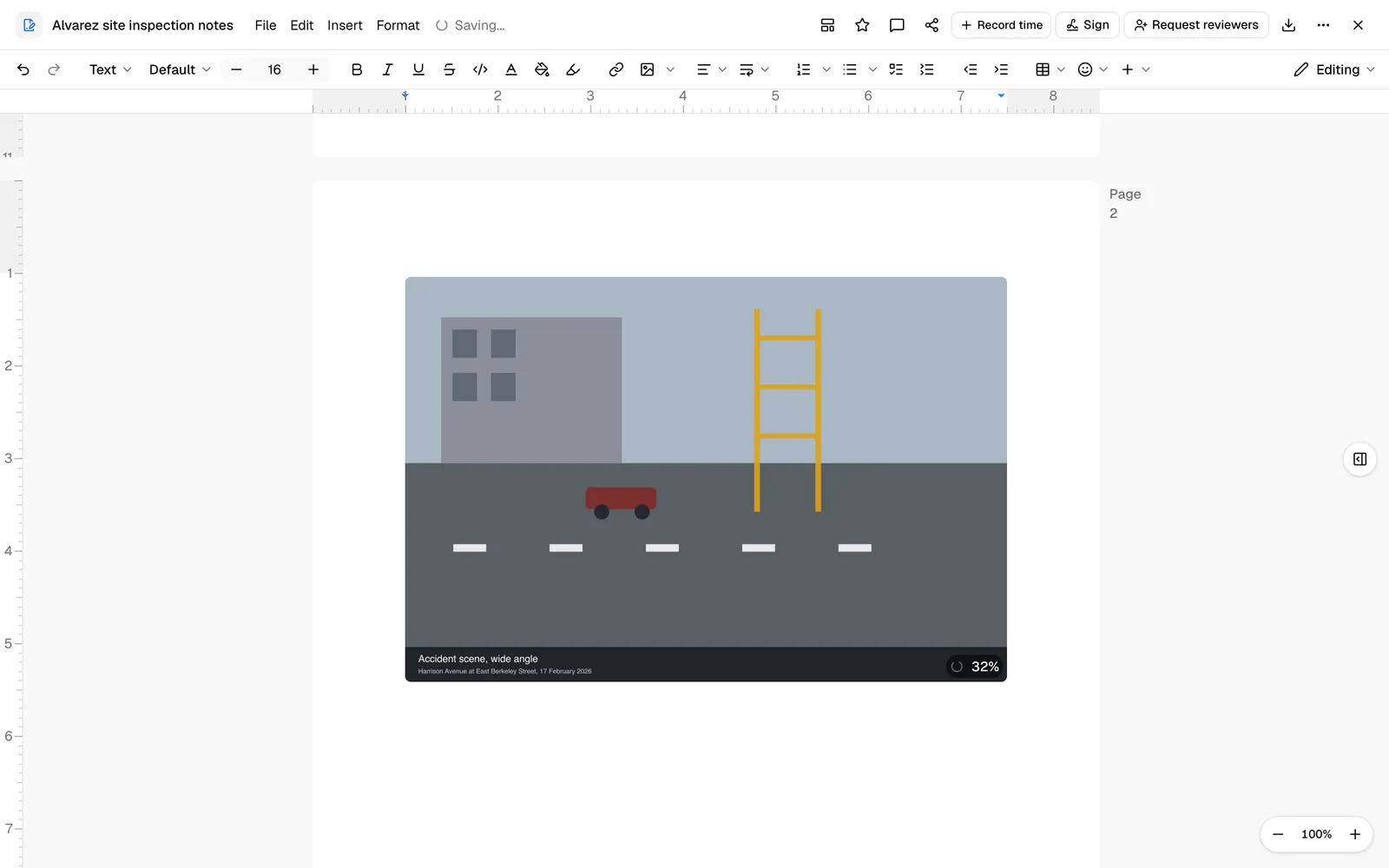Decrease the font size
The width and height of the screenshot is (1389, 868).
236,69
